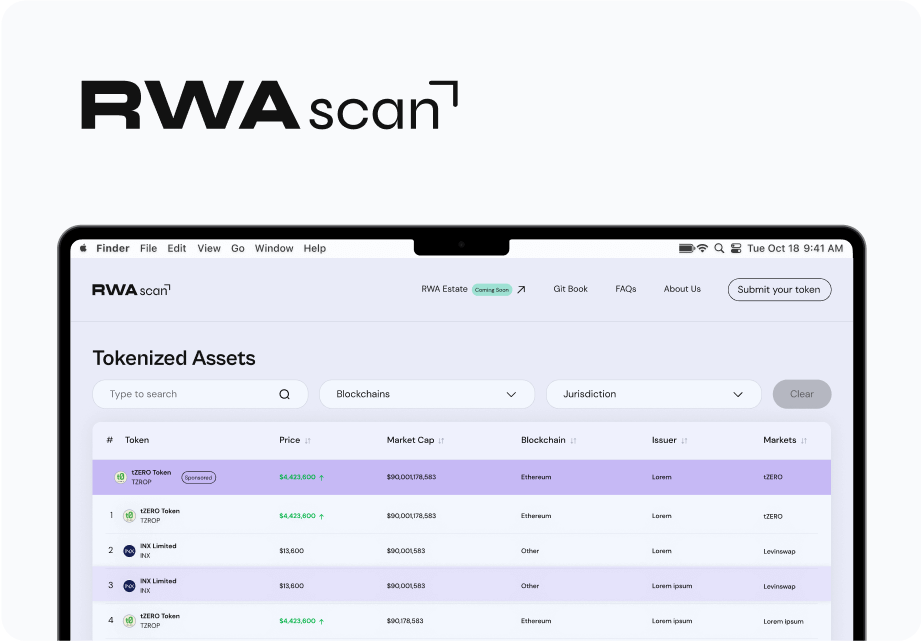Click the $4,423,600 price in row 4
The width and height of the screenshot is (921, 641).
coord(297,621)
